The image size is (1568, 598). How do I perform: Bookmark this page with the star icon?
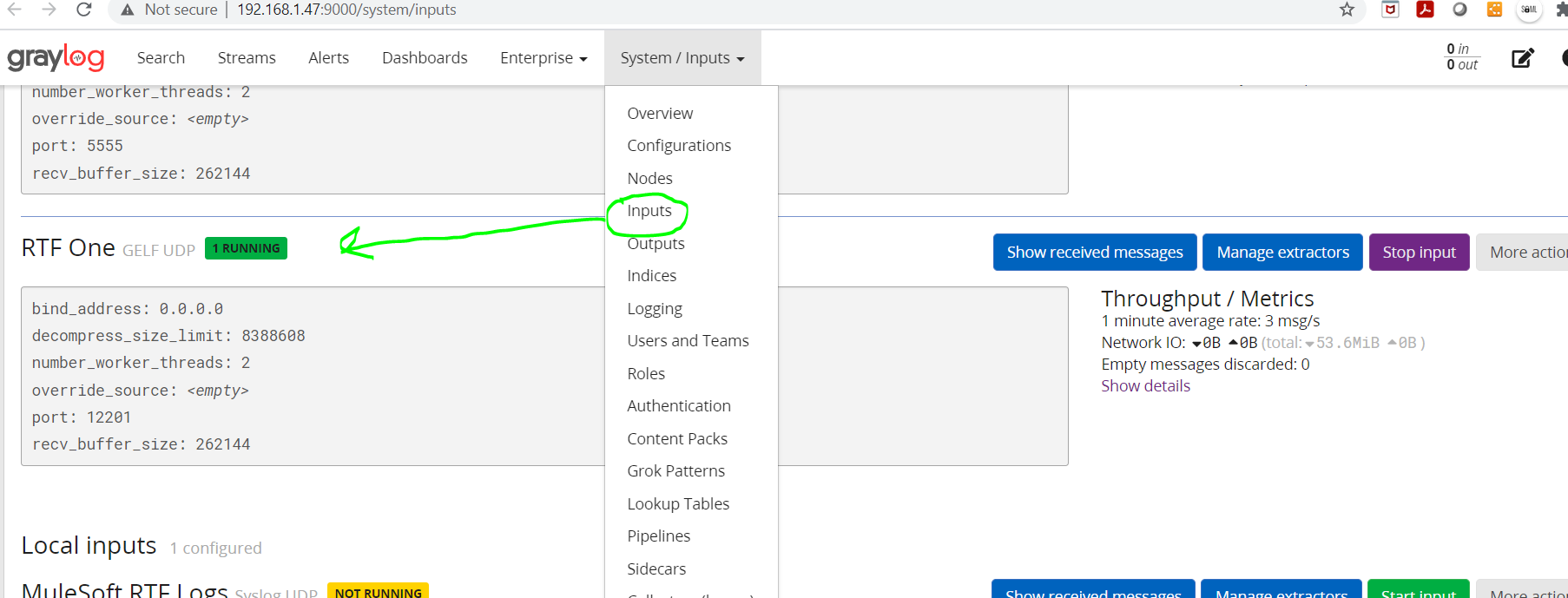click(x=1347, y=10)
